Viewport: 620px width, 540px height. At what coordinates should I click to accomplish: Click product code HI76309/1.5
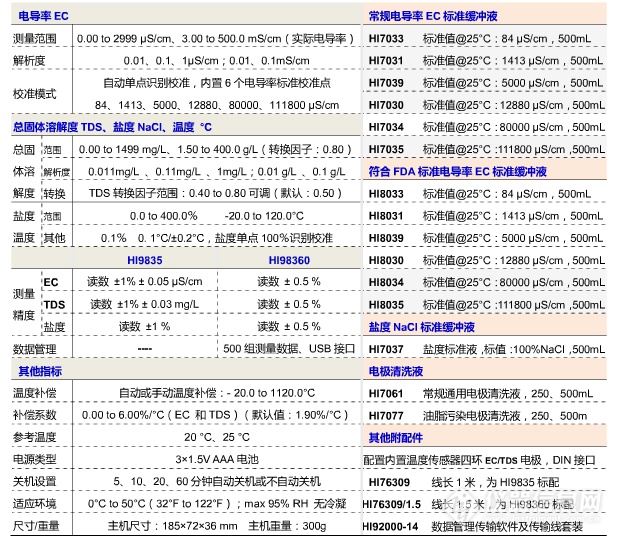pos(391,504)
